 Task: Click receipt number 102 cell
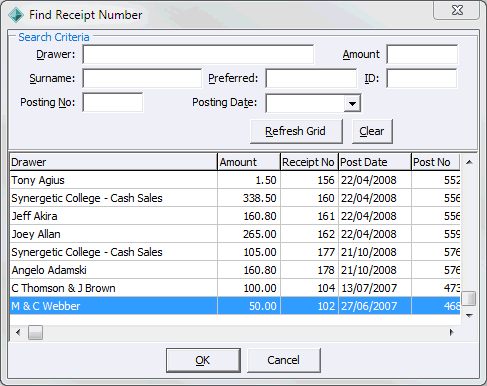tap(309, 306)
